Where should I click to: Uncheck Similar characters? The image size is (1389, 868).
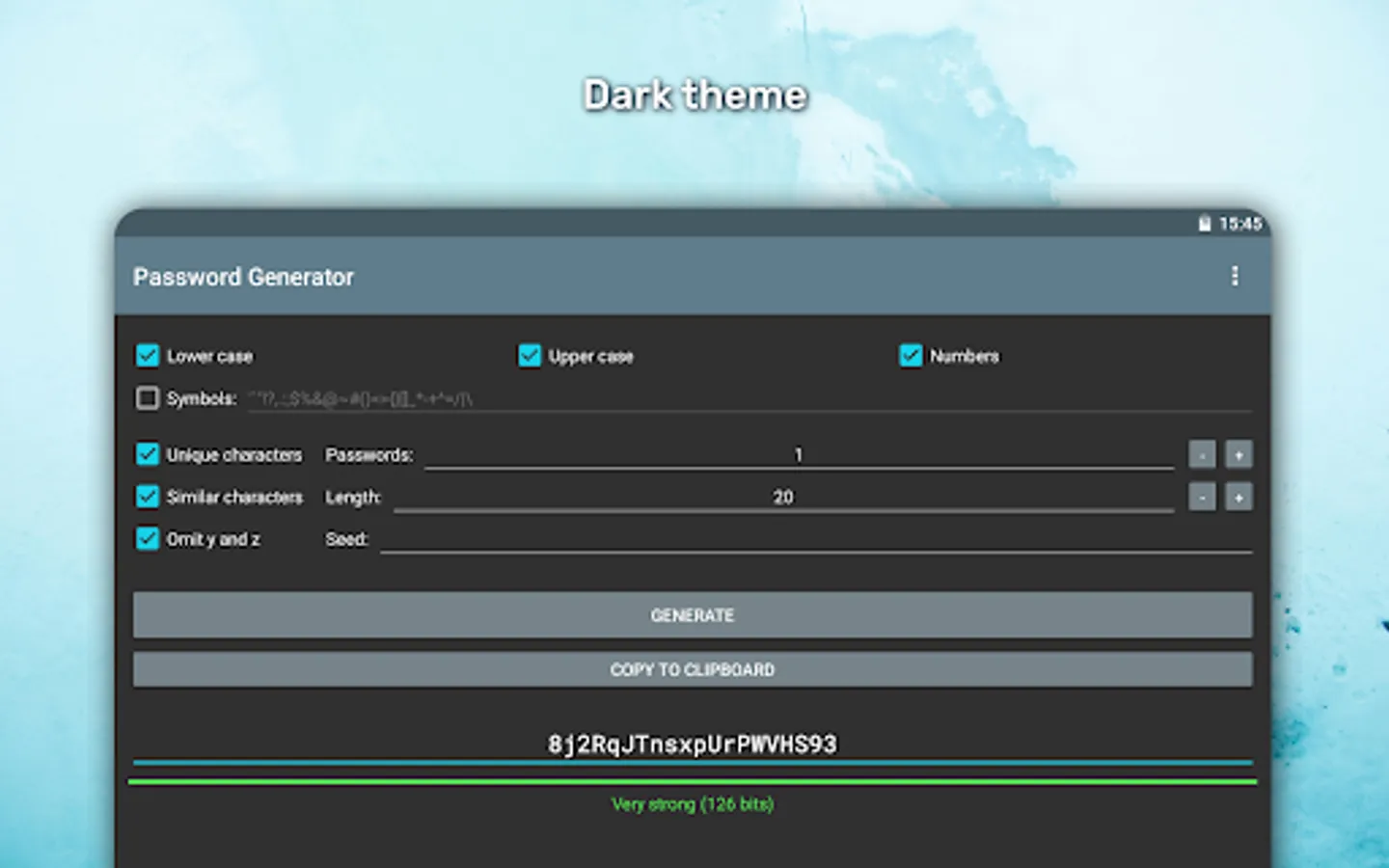click(147, 497)
